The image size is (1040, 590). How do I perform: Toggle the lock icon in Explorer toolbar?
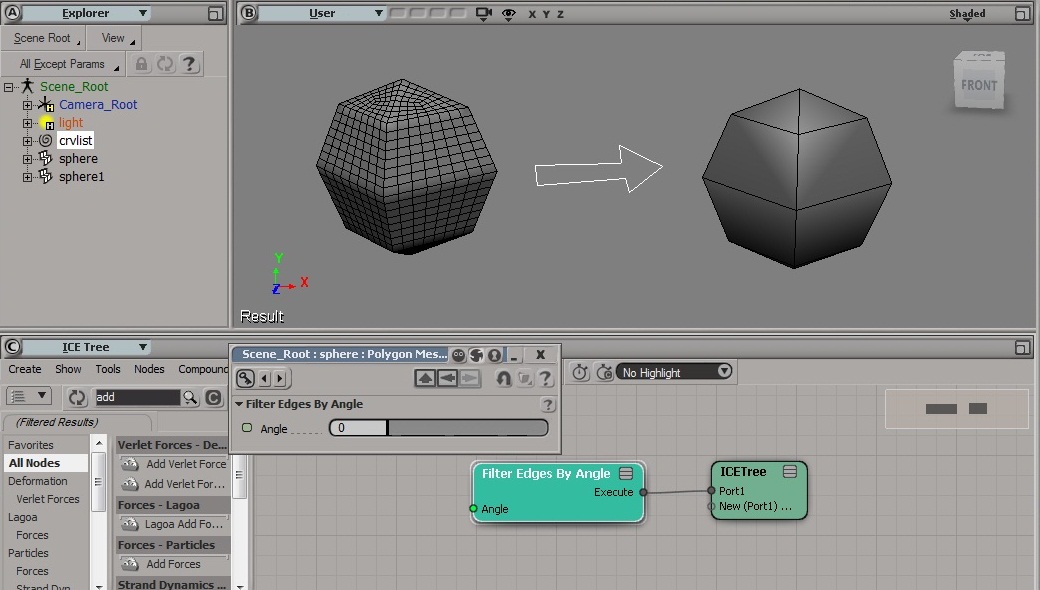coord(142,64)
